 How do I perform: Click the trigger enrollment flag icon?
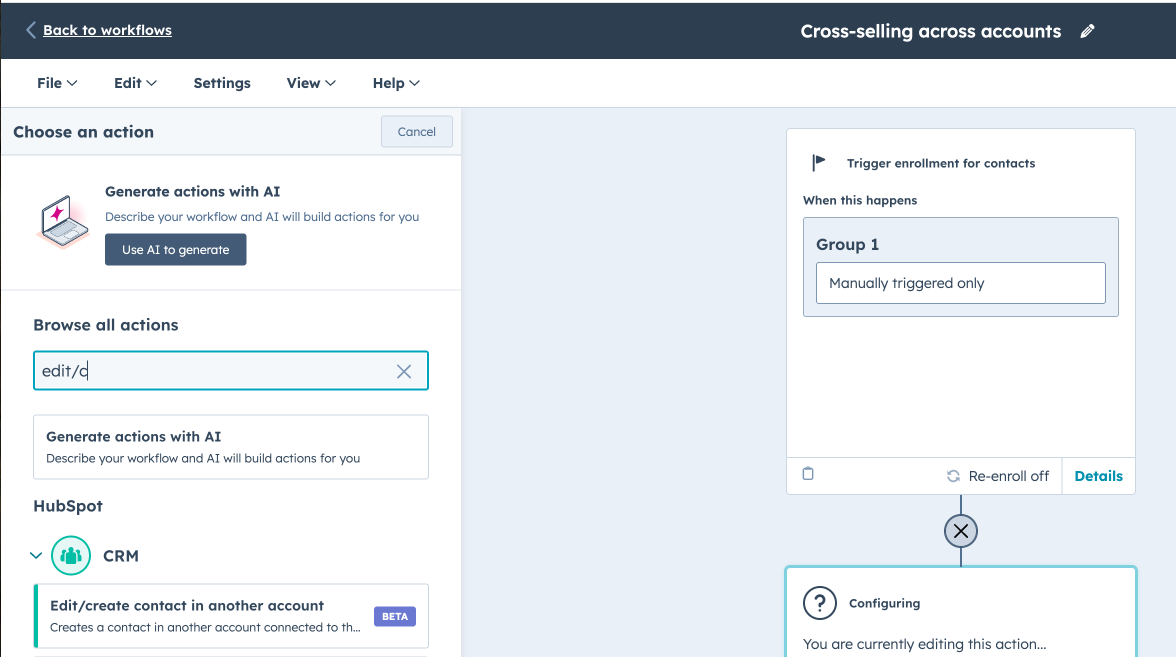820,162
